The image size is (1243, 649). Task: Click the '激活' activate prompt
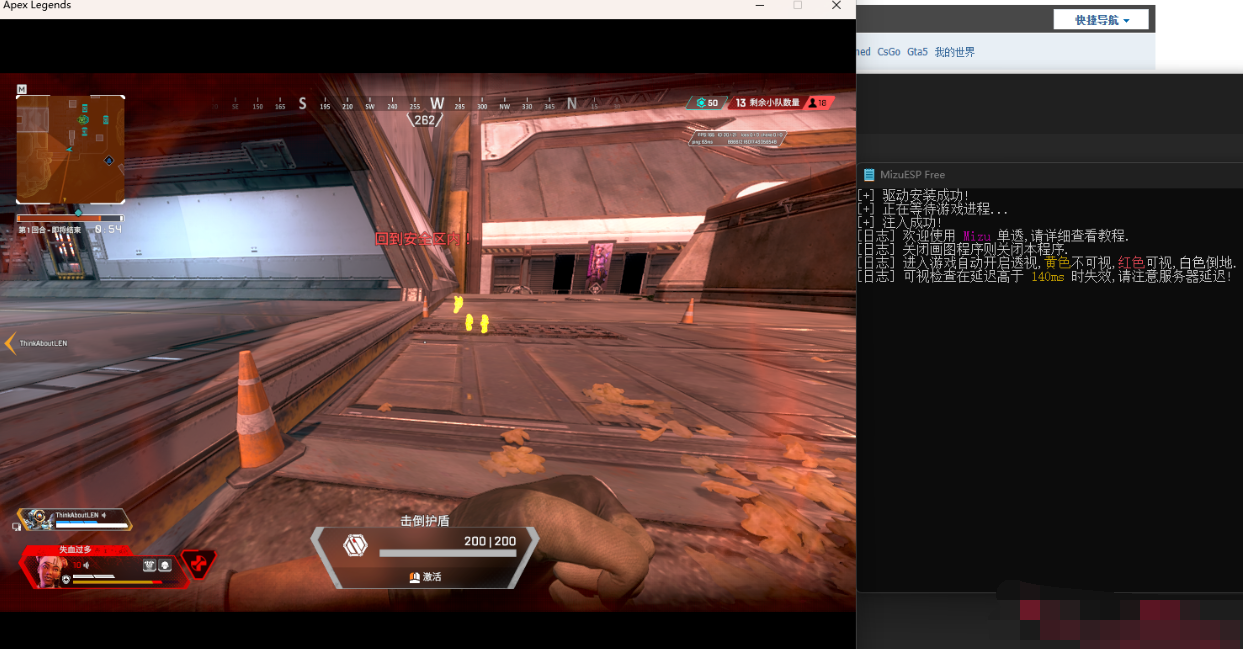coord(425,577)
